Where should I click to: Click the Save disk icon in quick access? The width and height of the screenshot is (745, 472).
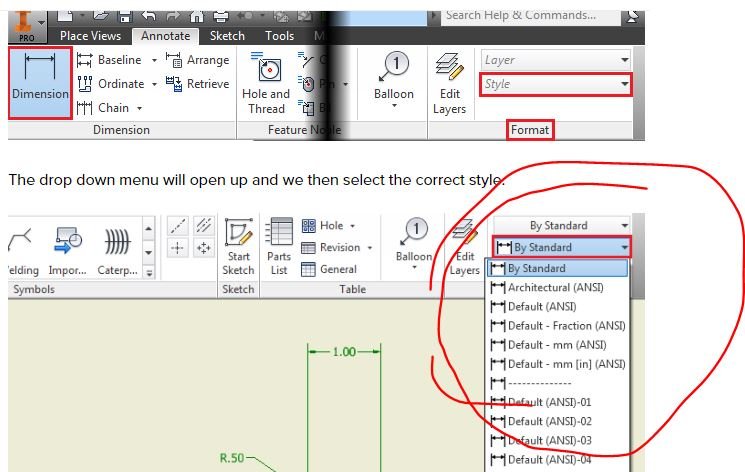(125, 16)
